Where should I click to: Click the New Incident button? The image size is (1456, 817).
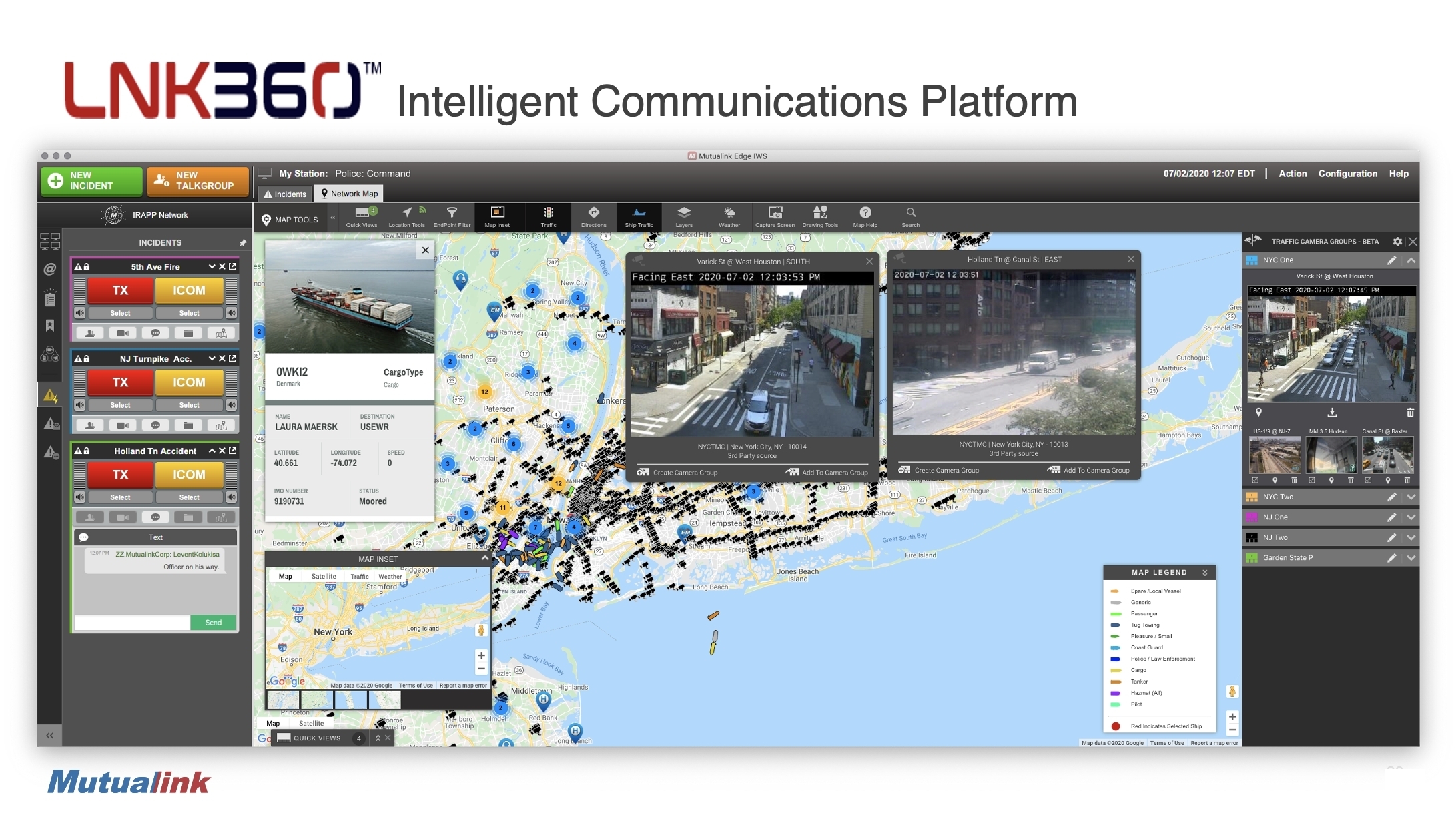91,181
